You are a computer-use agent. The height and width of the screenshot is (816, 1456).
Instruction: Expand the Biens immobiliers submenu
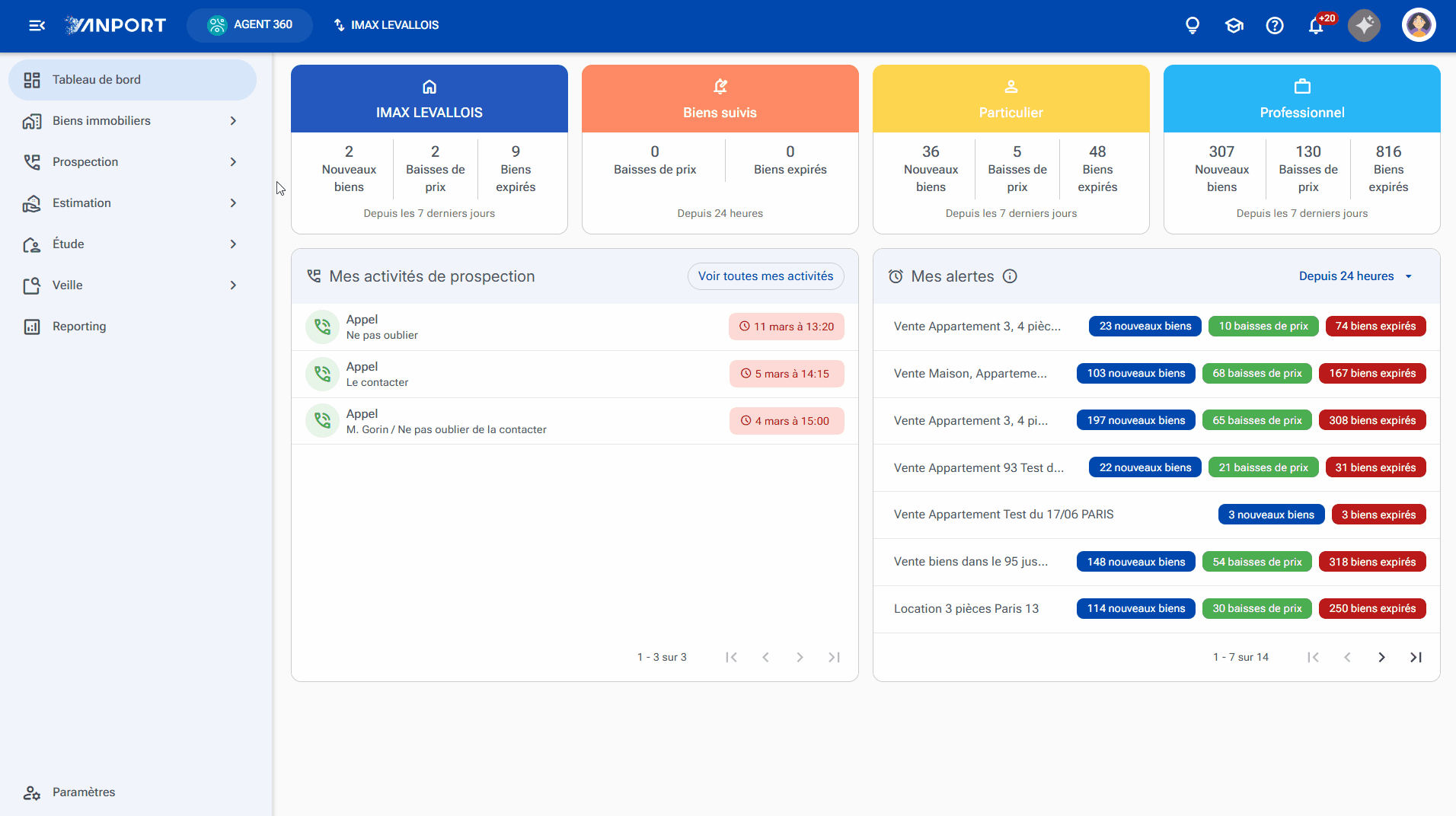pyautogui.click(x=233, y=121)
